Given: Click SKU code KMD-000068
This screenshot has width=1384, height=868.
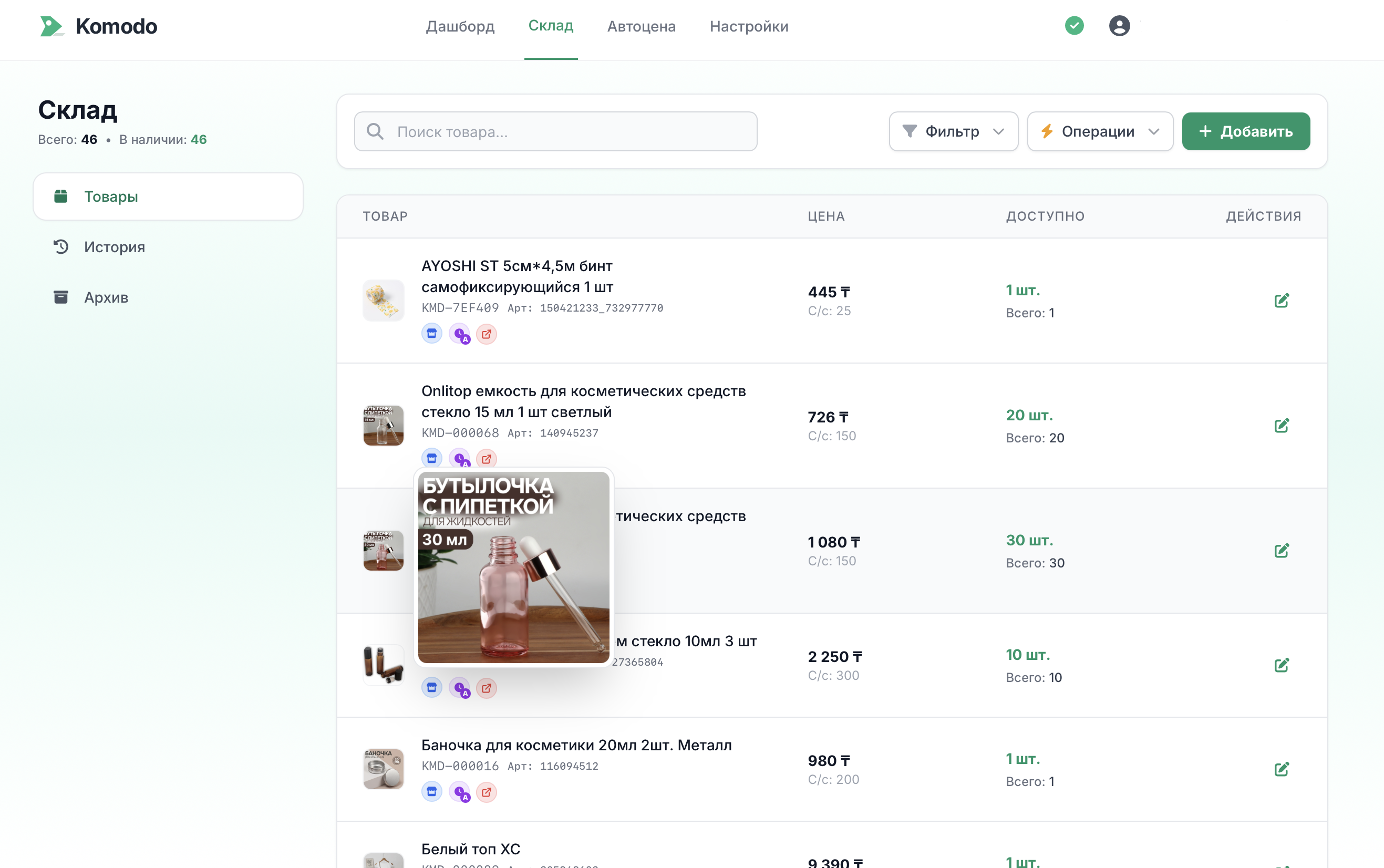Looking at the screenshot, I should (460, 433).
